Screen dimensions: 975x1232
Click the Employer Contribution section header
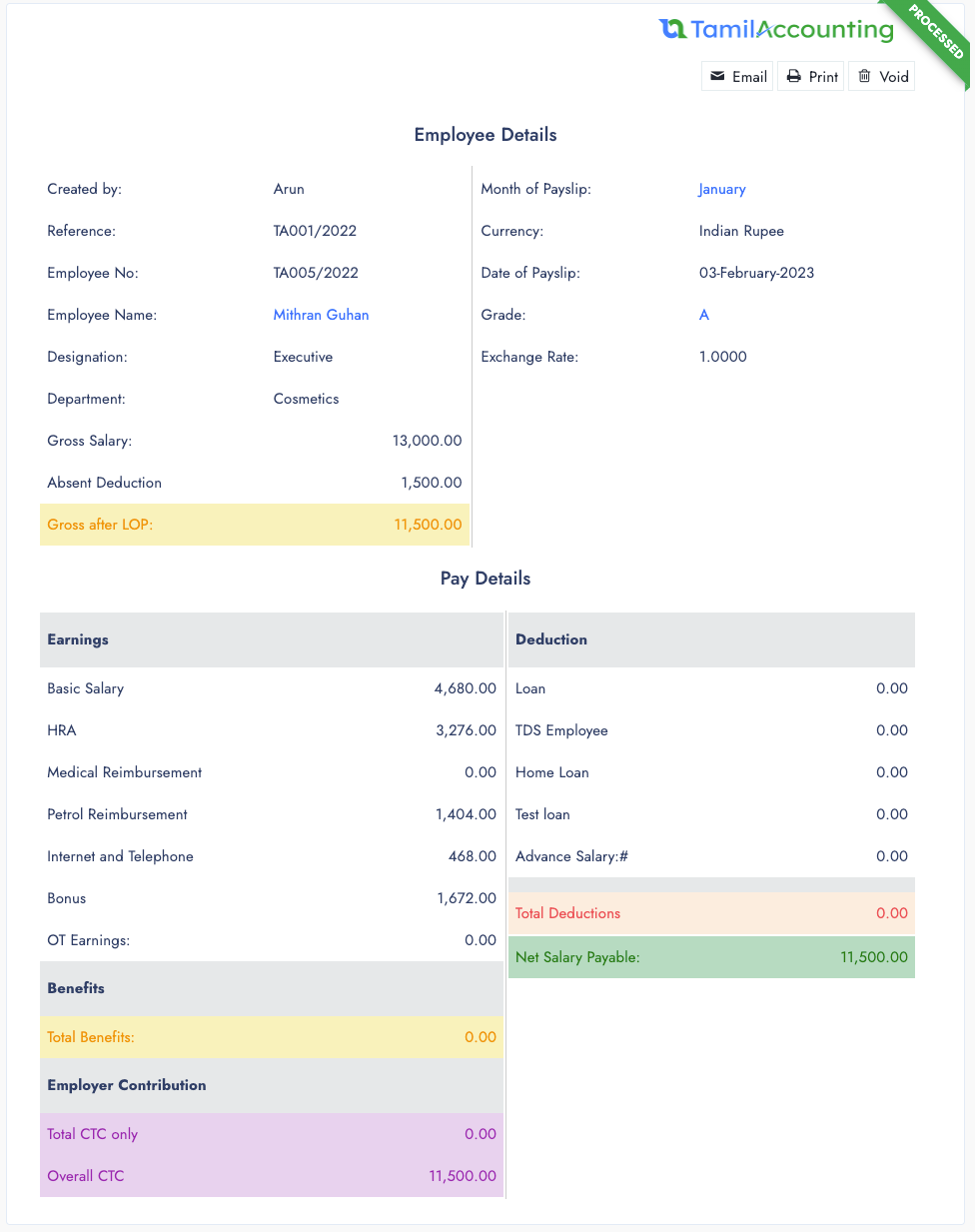pos(127,1085)
